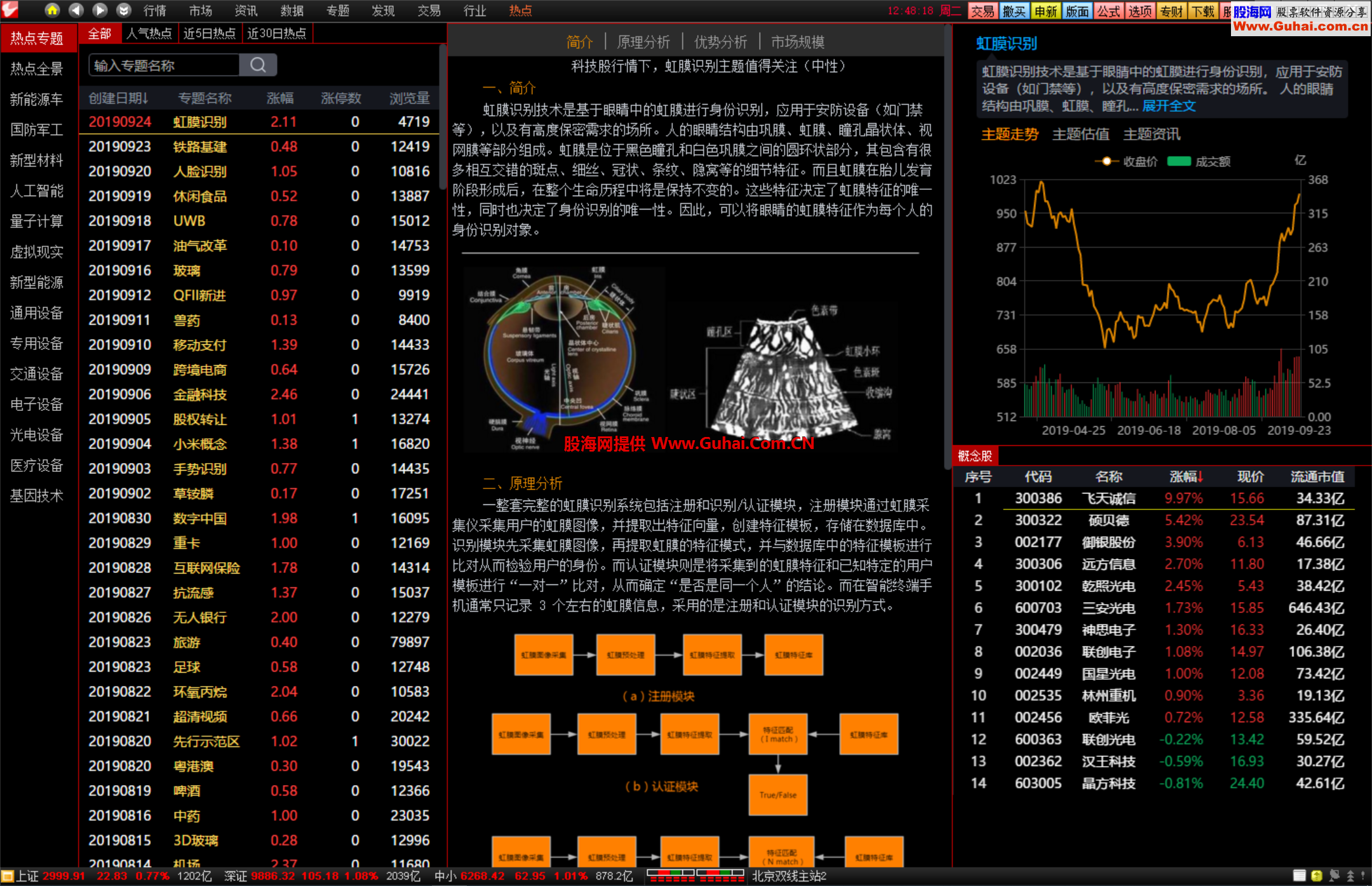The width and height of the screenshot is (1372, 886).
Task: Open the double-chevron menu icon
Action: (124, 10)
